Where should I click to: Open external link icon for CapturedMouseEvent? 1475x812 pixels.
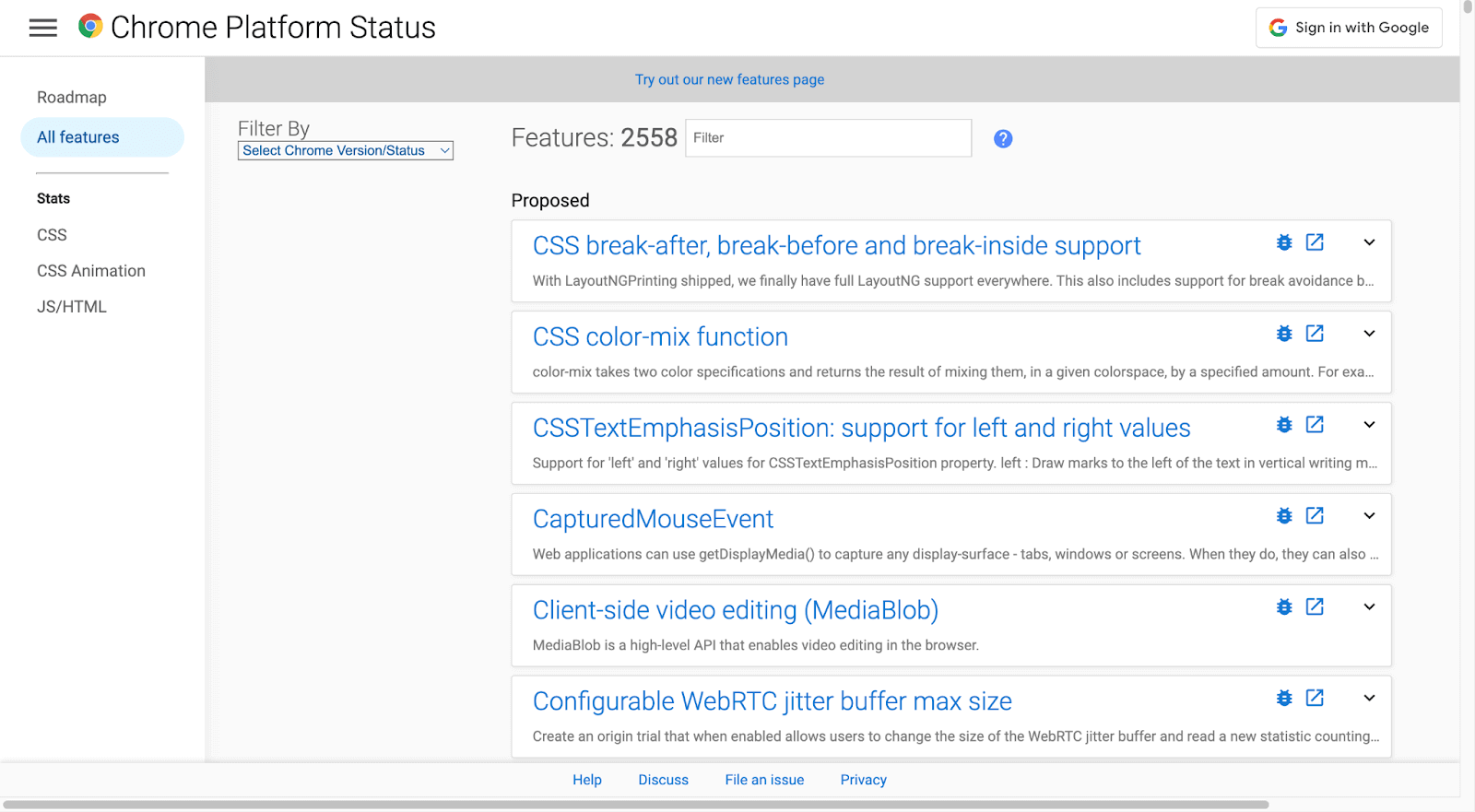[x=1314, y=515]
